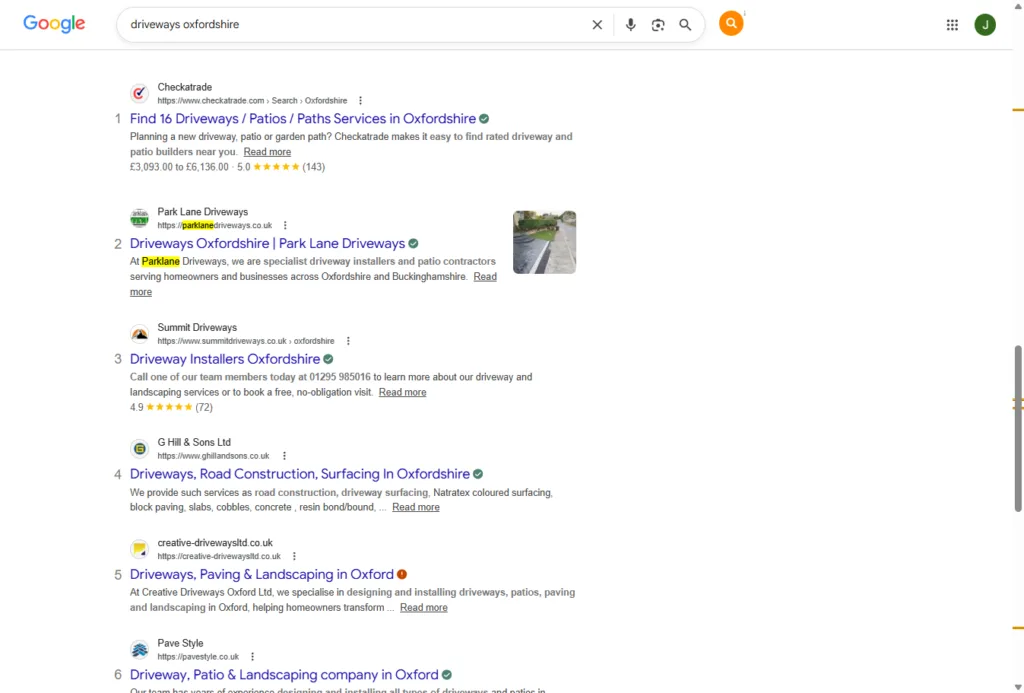Click the creative-drivewaysltd favicon

coord(139,549)
